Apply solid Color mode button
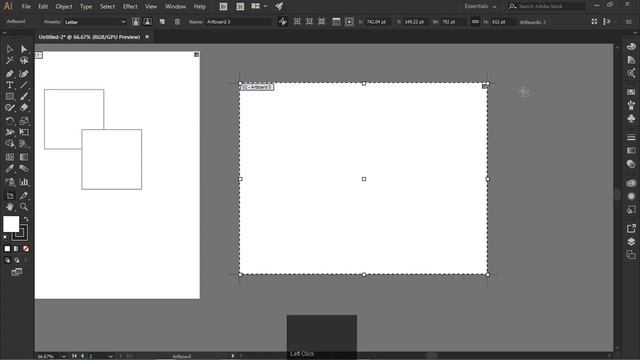This screenshot has height=360, width=640. 7,249
